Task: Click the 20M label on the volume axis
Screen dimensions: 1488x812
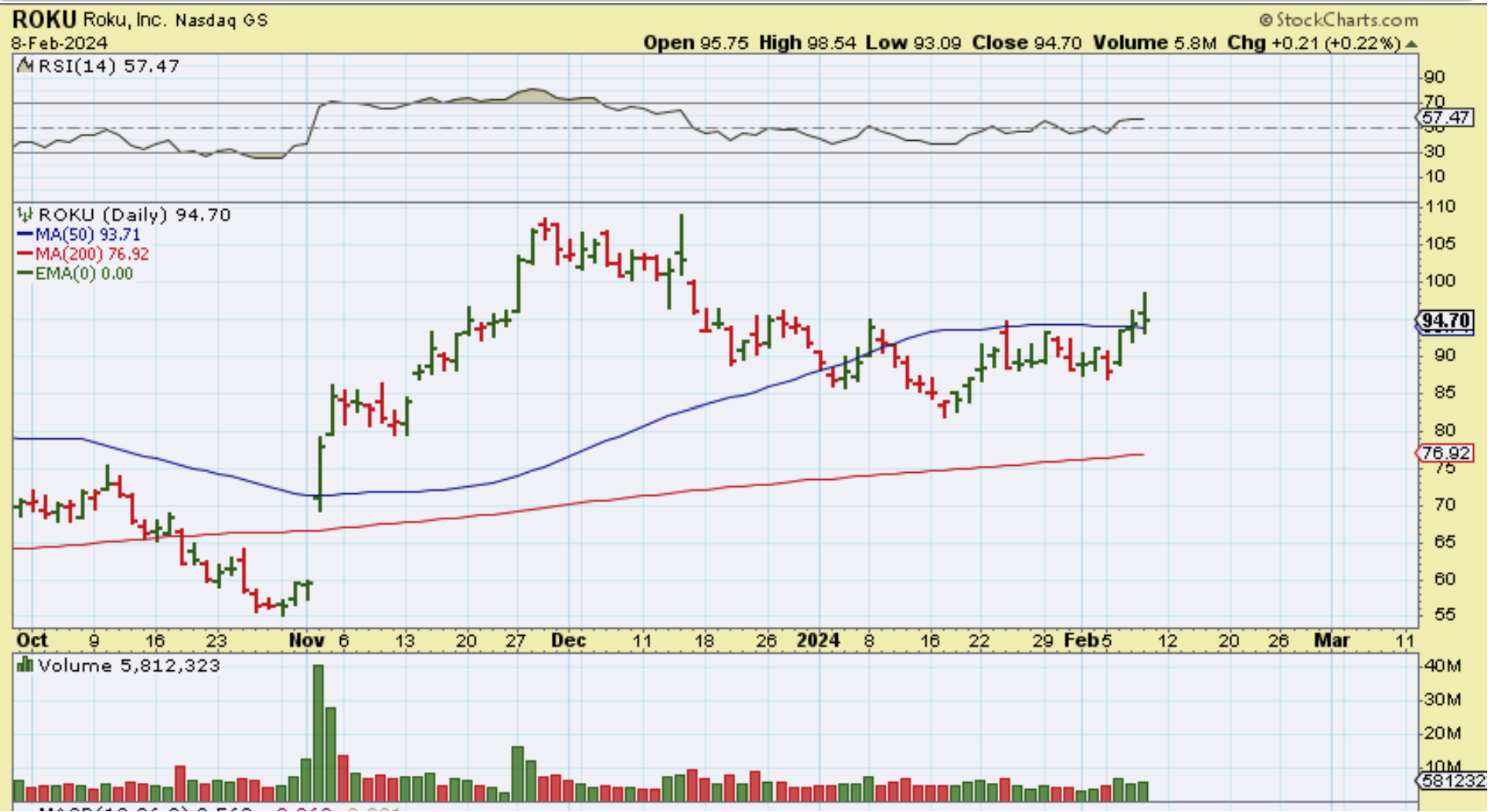Action: 1442,733
